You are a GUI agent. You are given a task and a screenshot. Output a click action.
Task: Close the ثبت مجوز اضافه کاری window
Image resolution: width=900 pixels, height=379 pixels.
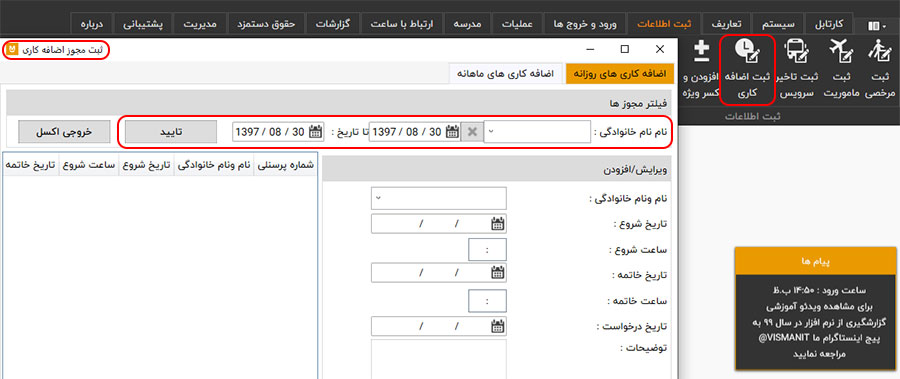(660, 49)
